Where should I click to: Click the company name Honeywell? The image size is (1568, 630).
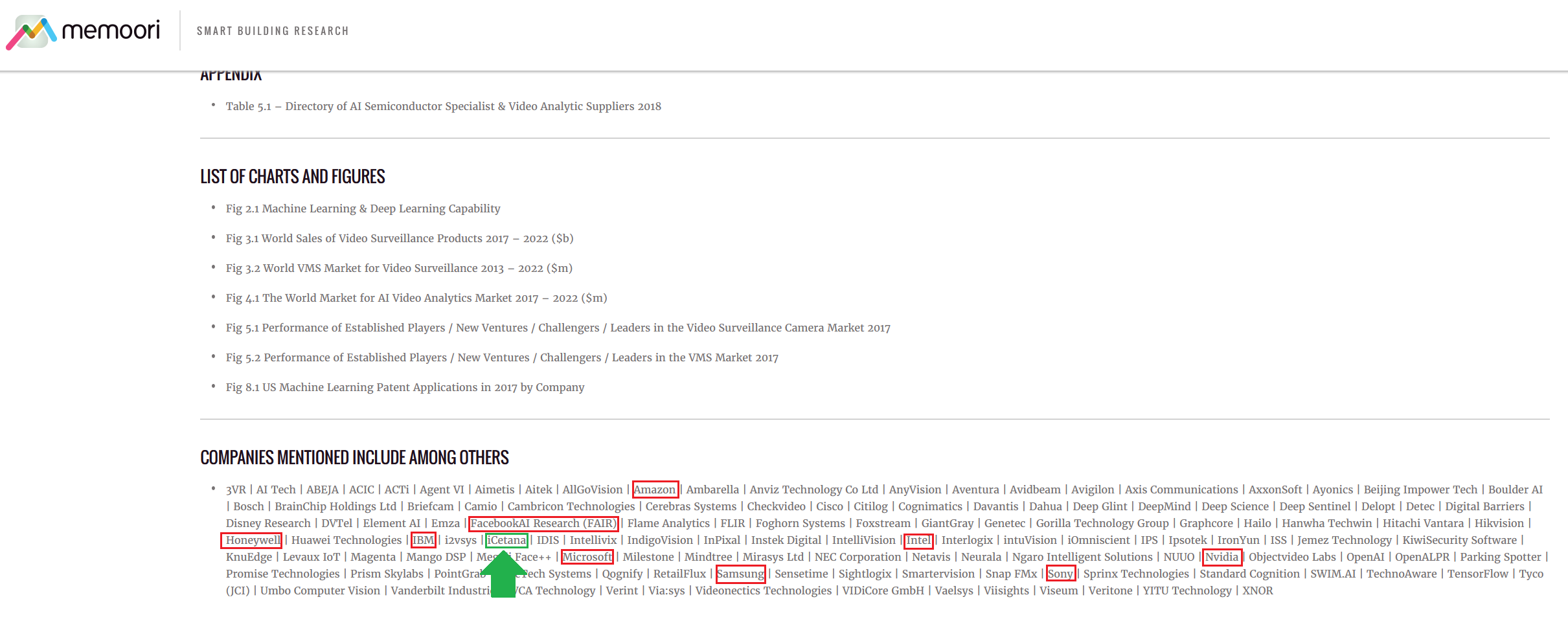pyautogui.click(x=253, y=540)
